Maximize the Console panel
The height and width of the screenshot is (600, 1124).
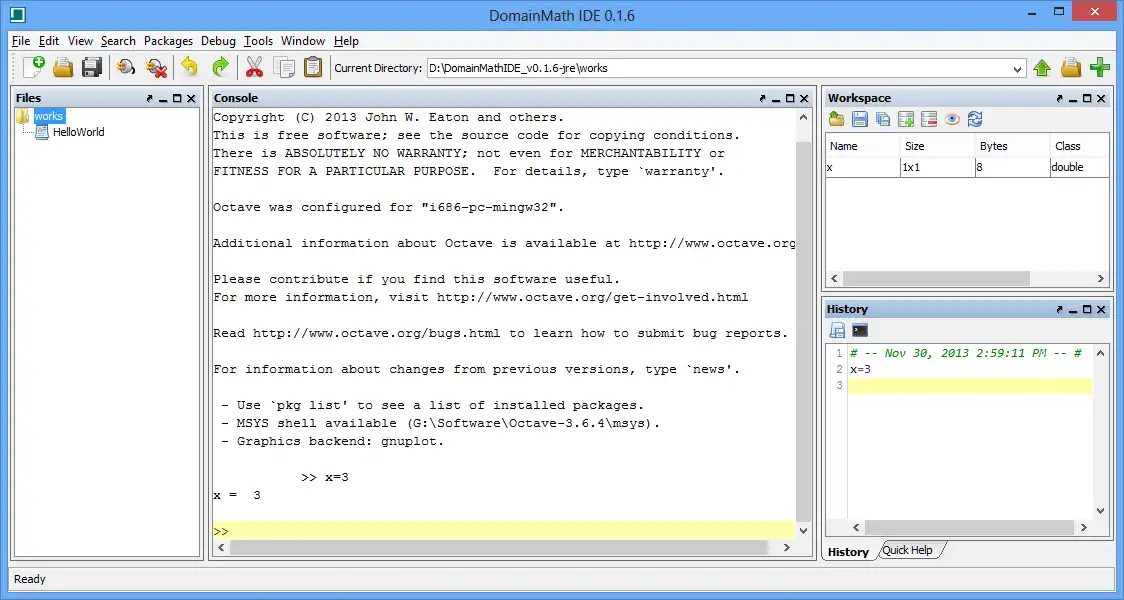(x=790, y=99)
